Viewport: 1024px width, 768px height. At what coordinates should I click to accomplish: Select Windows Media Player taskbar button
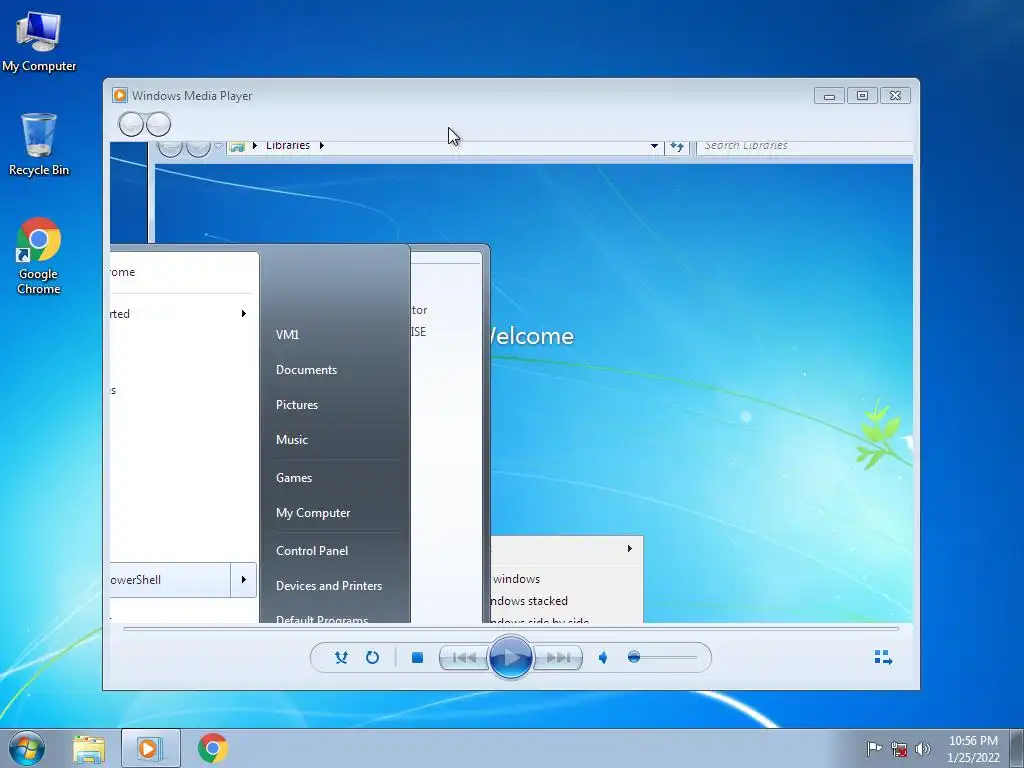point(150,748)
